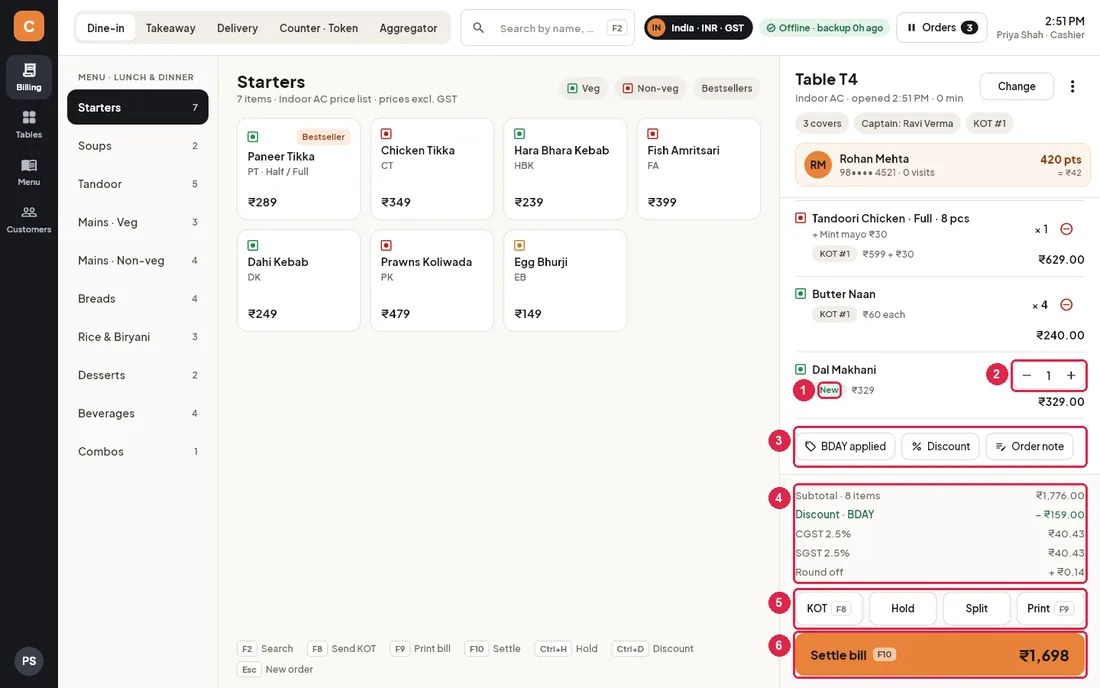The width and height of the screenshot is (1100, 688).
Task: Select the Dine-in tab
Action: 106,28
